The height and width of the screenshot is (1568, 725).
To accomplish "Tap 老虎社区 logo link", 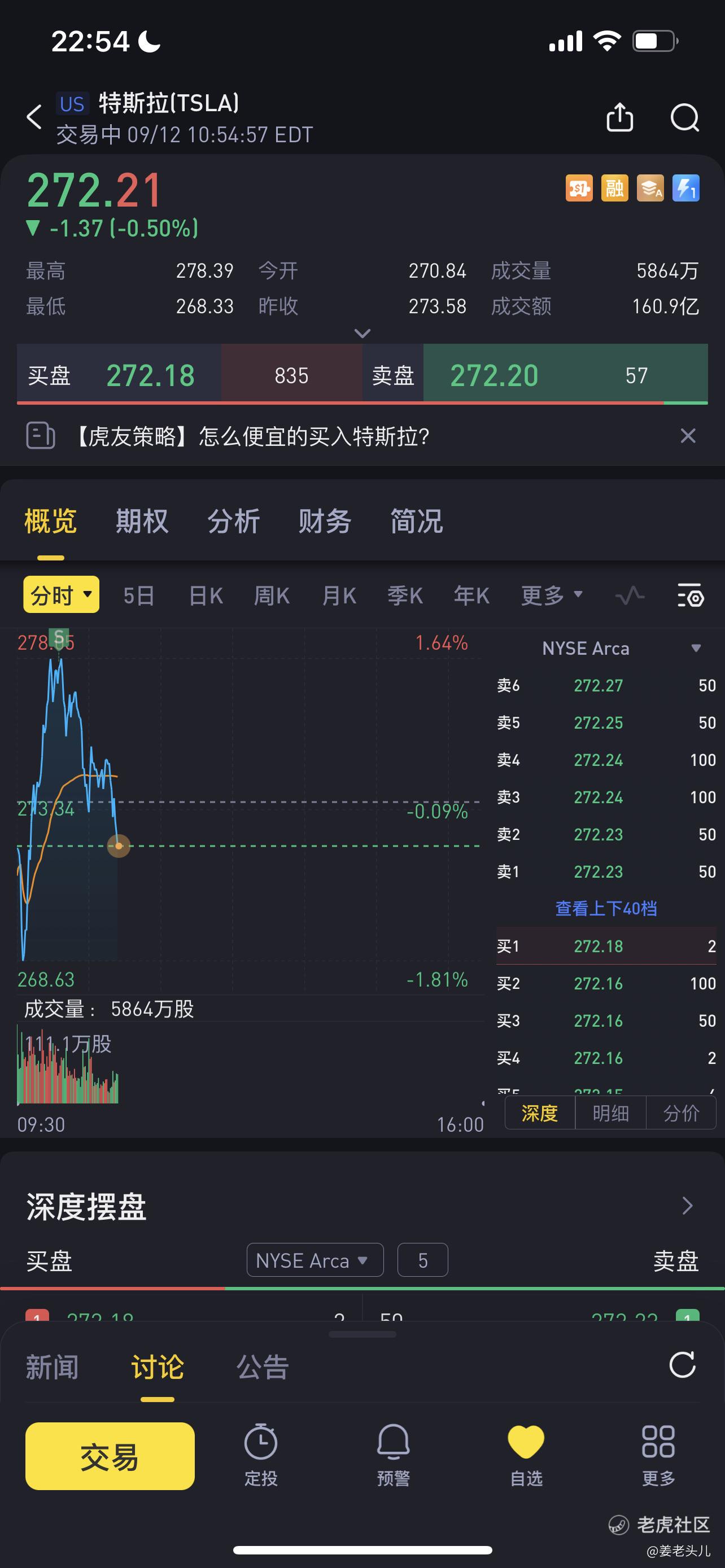I will point(660,1525).
